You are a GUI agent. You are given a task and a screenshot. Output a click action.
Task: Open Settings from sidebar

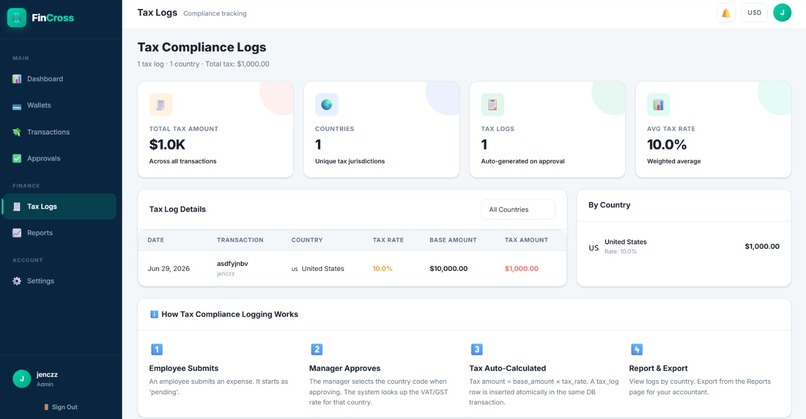[59, 281]
